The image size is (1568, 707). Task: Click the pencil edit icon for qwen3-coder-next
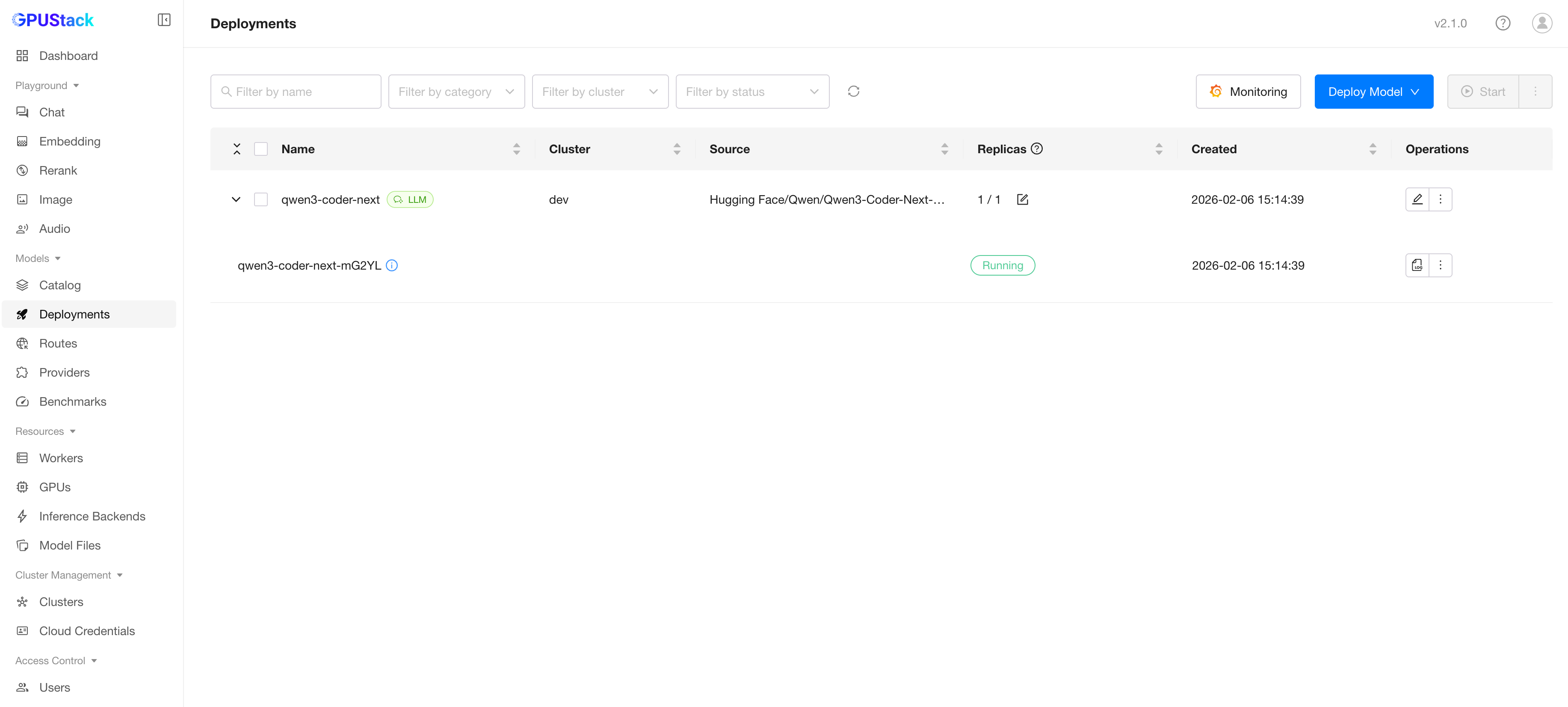[1417, 199]
